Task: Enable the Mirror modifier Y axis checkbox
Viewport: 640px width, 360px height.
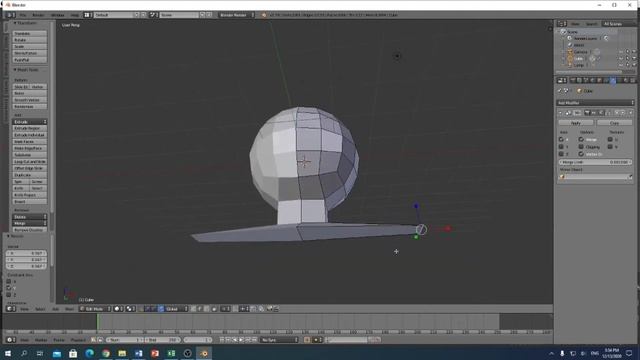Action: 561,147
